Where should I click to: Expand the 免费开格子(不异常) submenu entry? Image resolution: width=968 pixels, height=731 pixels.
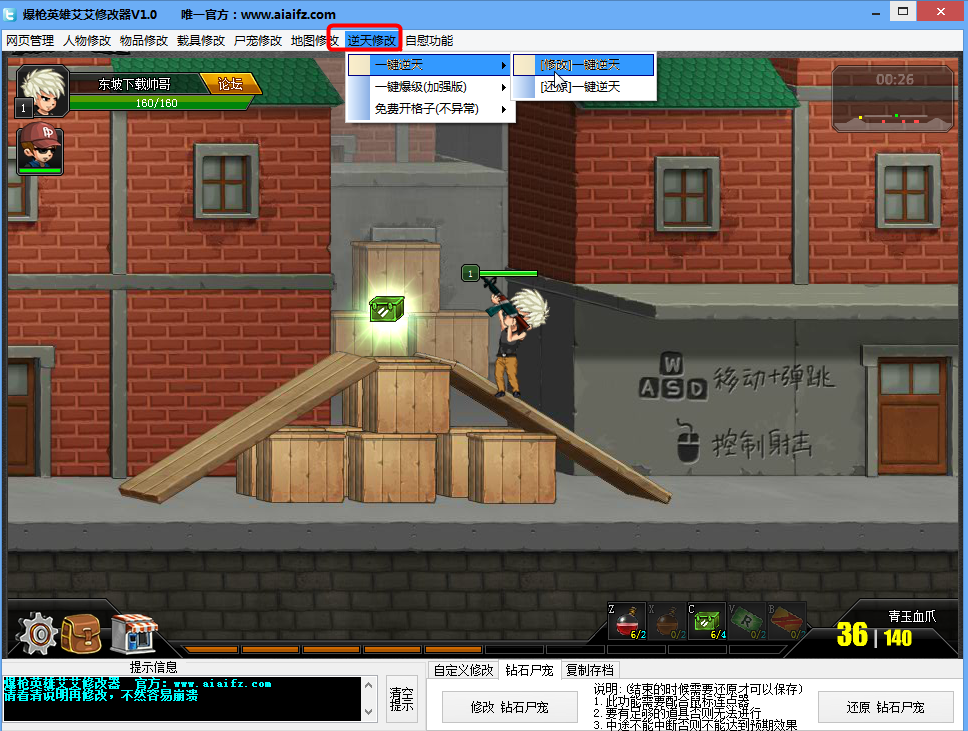[430, 109]
